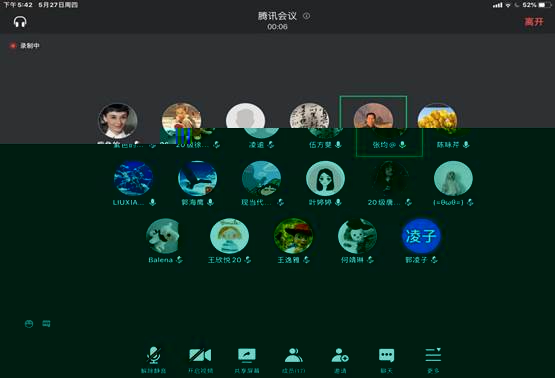Click the muted mic icon next to 现当代

[280, 202]
